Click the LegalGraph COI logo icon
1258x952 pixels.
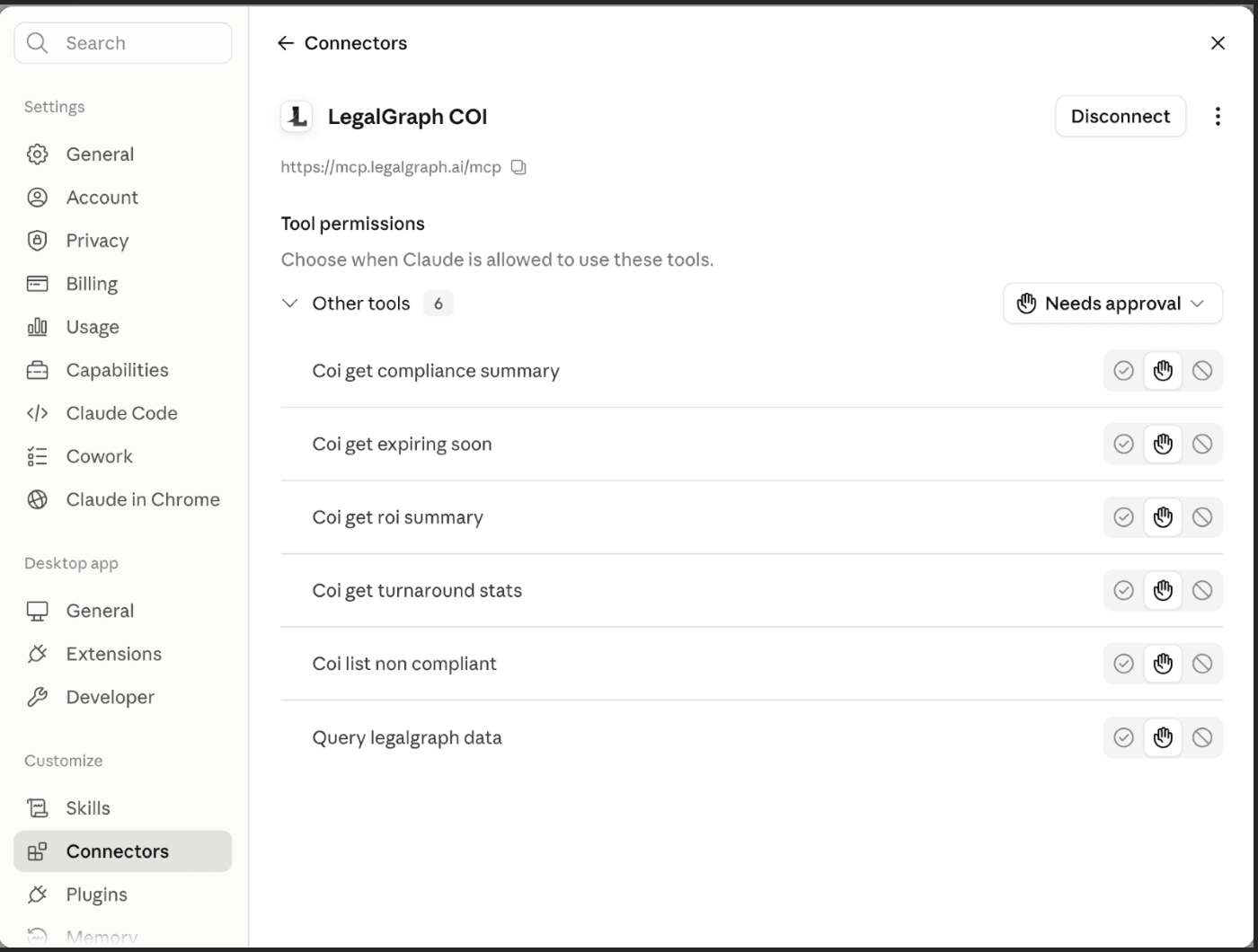(x=297, y=117)
